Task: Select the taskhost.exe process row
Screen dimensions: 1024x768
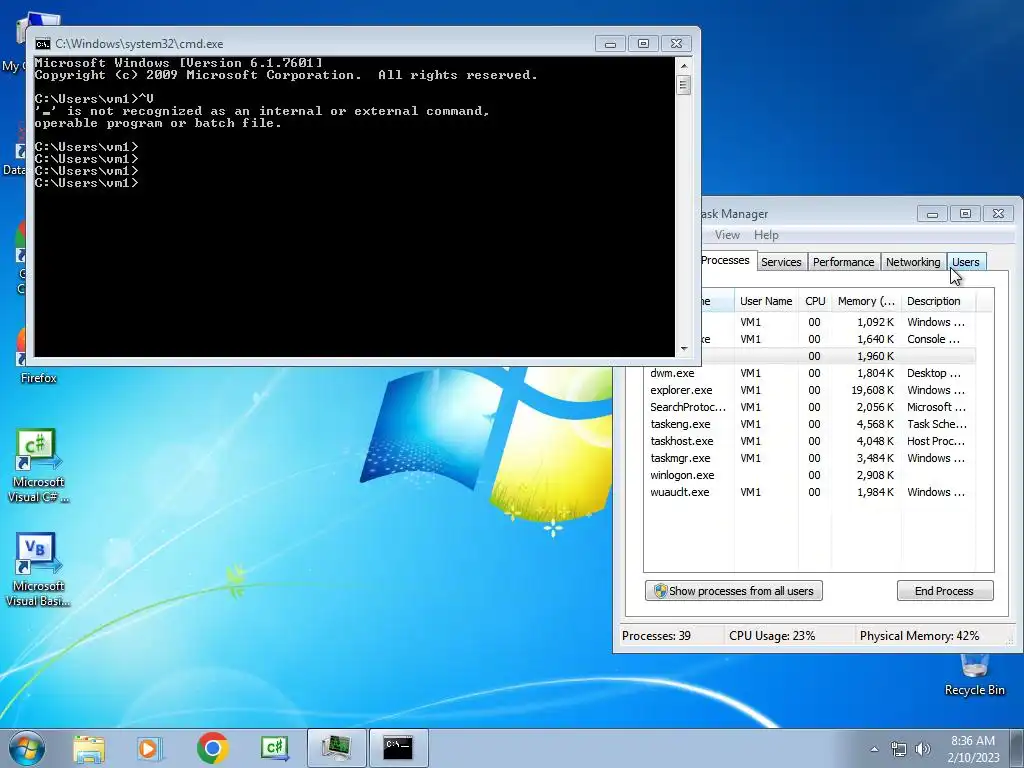Action: click(x=810, y=441)
